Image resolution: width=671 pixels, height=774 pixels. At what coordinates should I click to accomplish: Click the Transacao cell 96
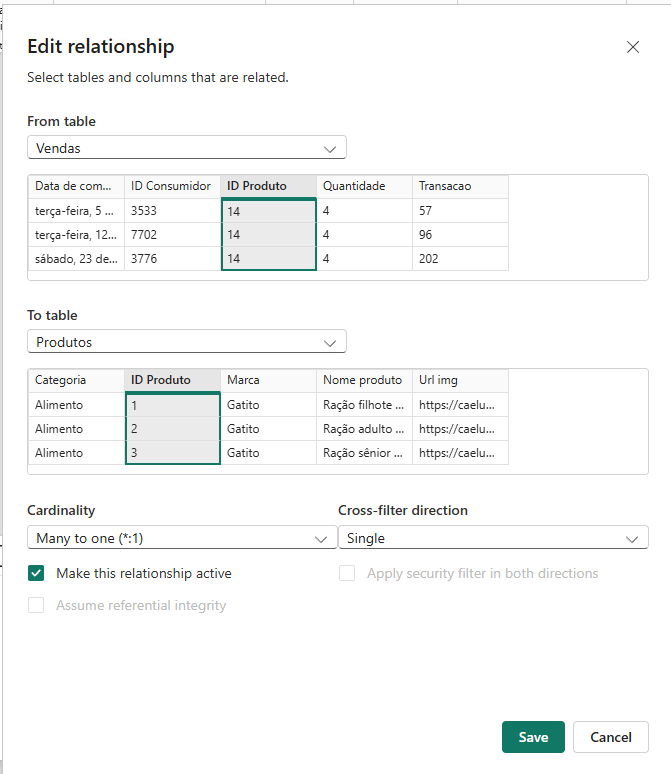tap(460, 234)
